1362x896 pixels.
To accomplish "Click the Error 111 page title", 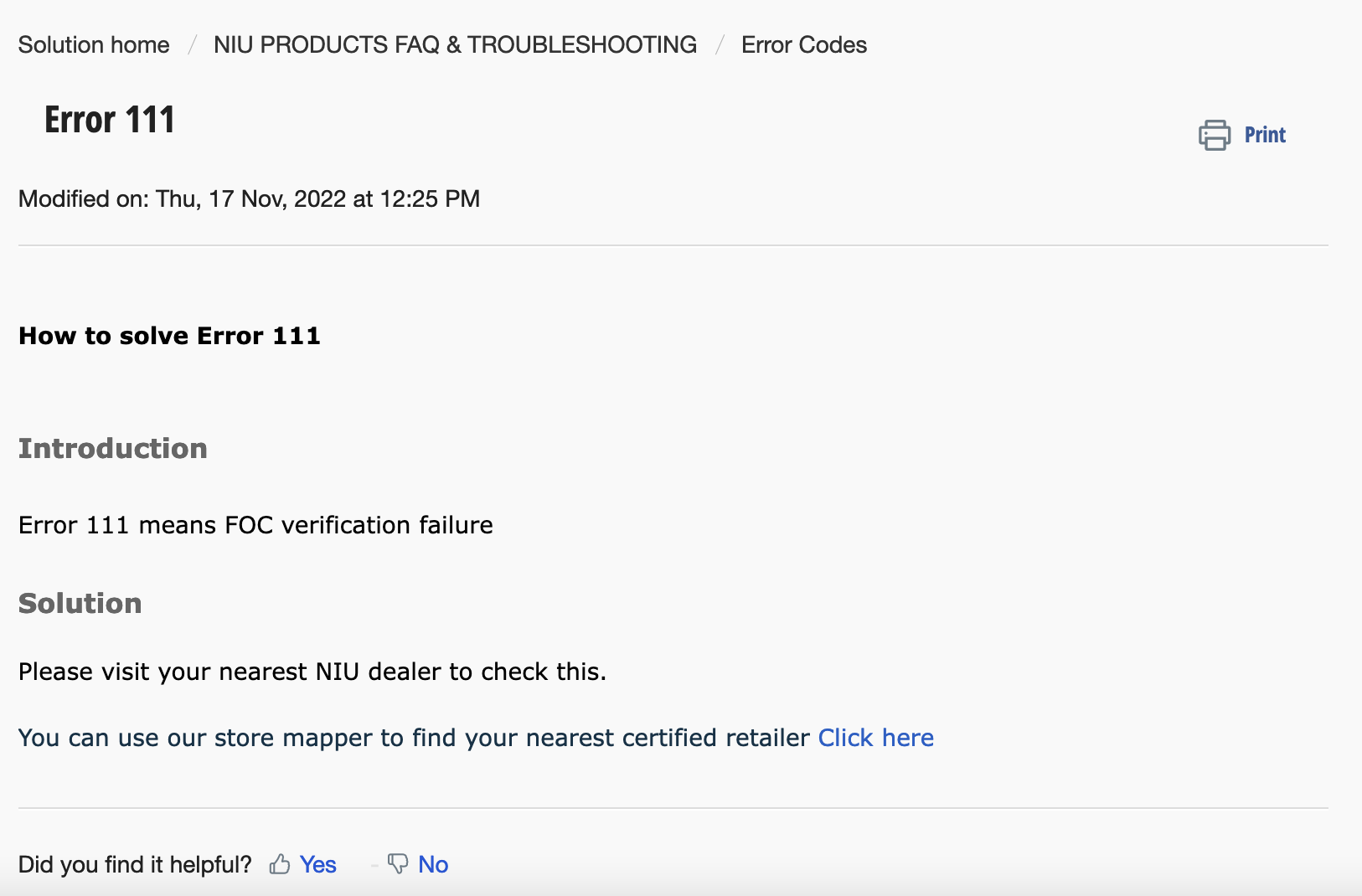I will (x=110, y=120).
